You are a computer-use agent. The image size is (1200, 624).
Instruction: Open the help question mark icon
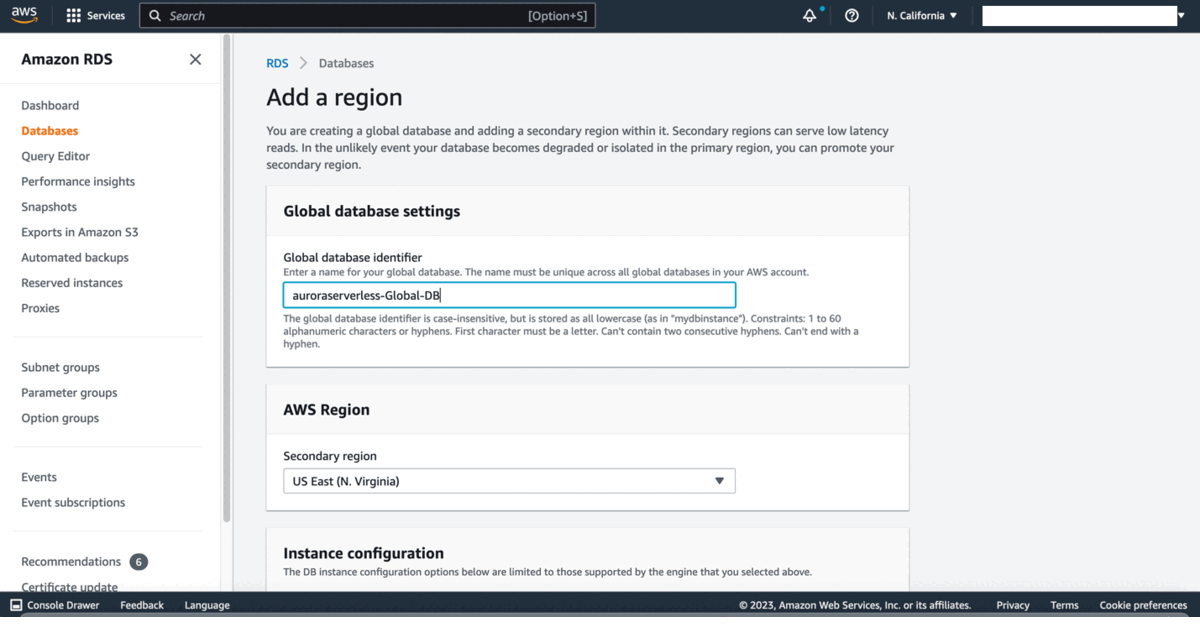tap(852, 16)
